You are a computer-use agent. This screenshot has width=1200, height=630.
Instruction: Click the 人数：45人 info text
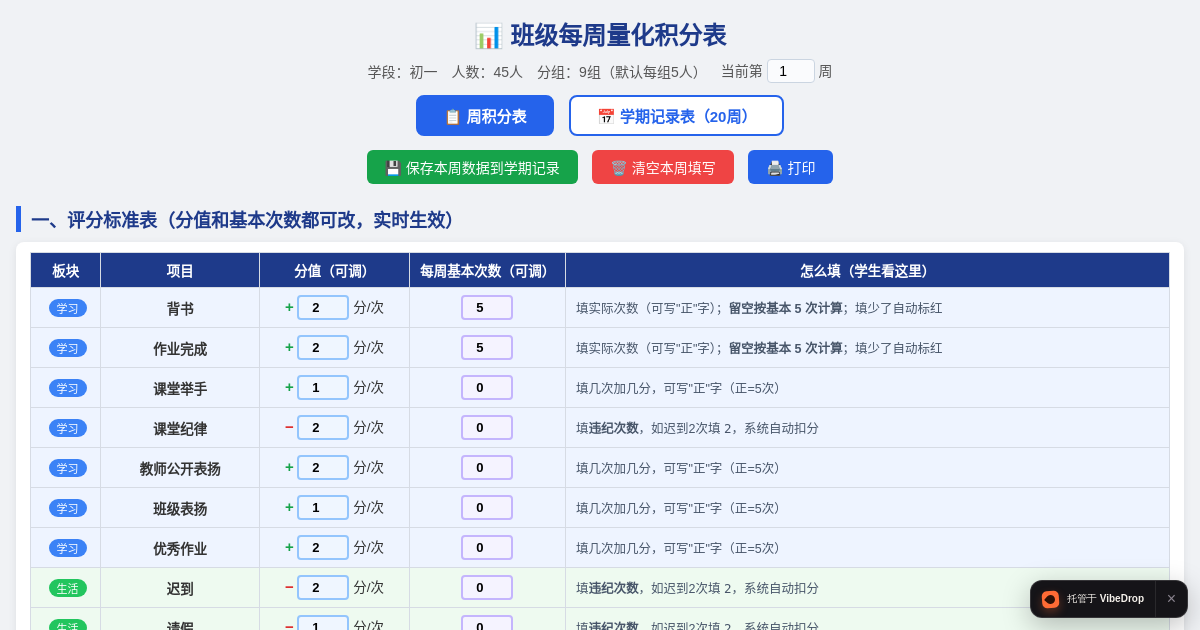point(487,72)
